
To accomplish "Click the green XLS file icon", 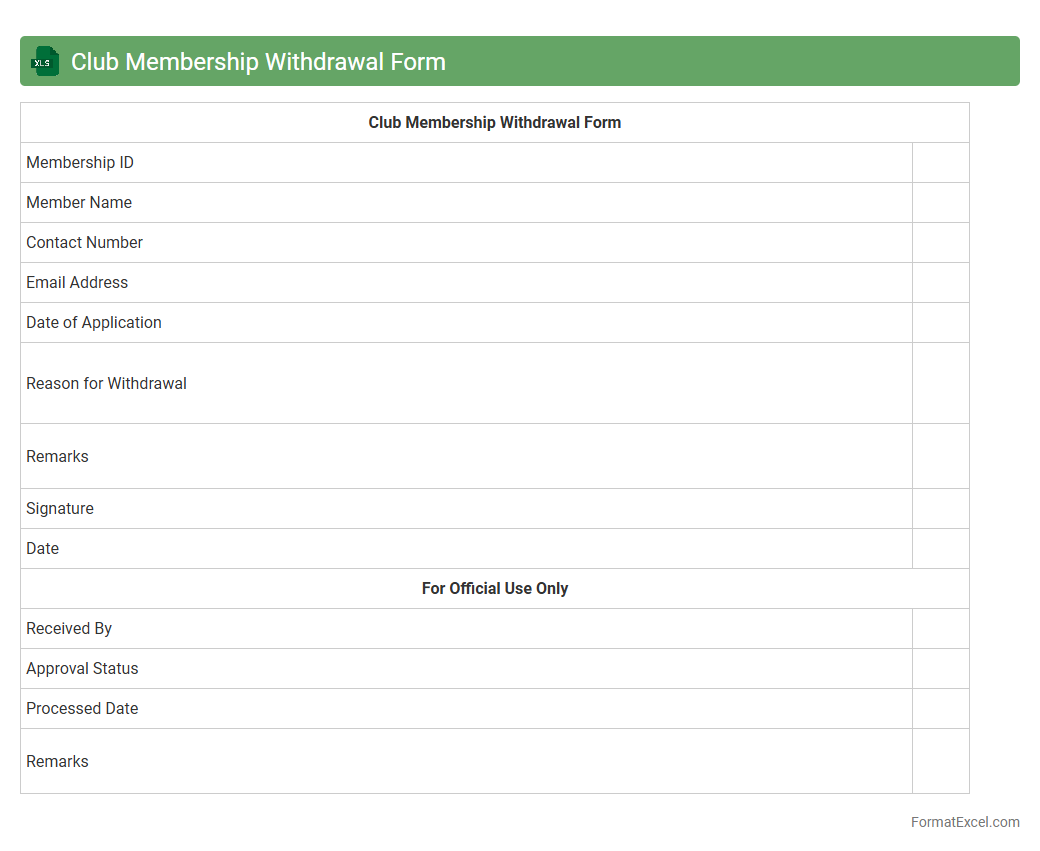I will click(45, 61).
